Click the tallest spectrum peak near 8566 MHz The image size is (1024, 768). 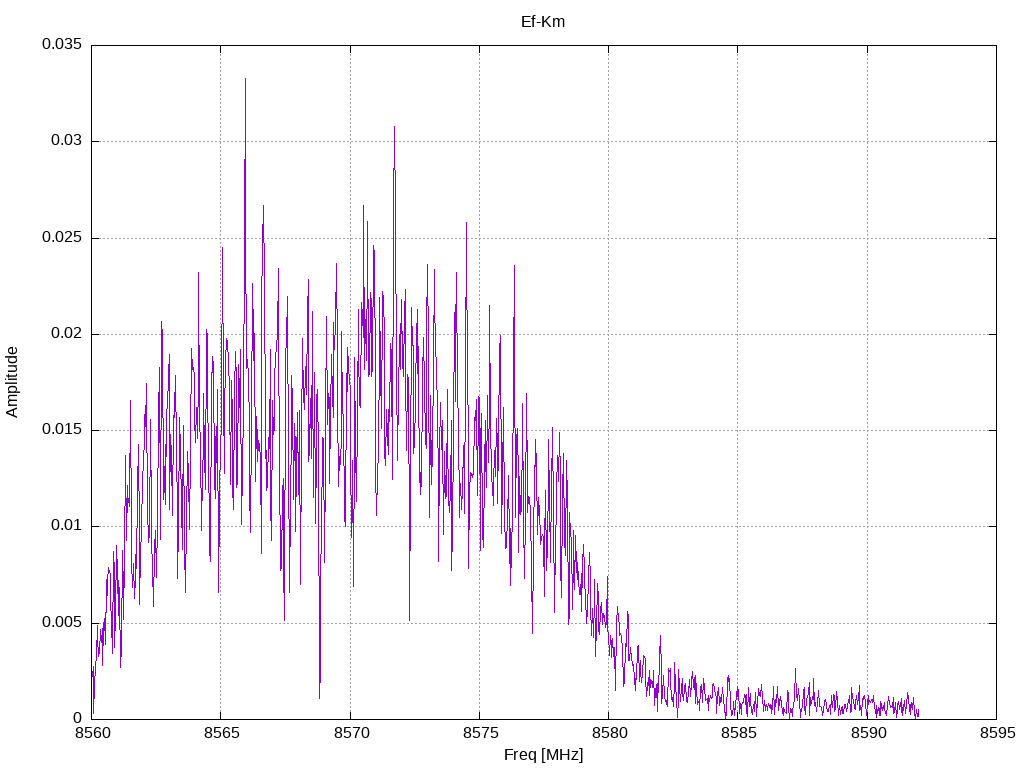point(246,80)
